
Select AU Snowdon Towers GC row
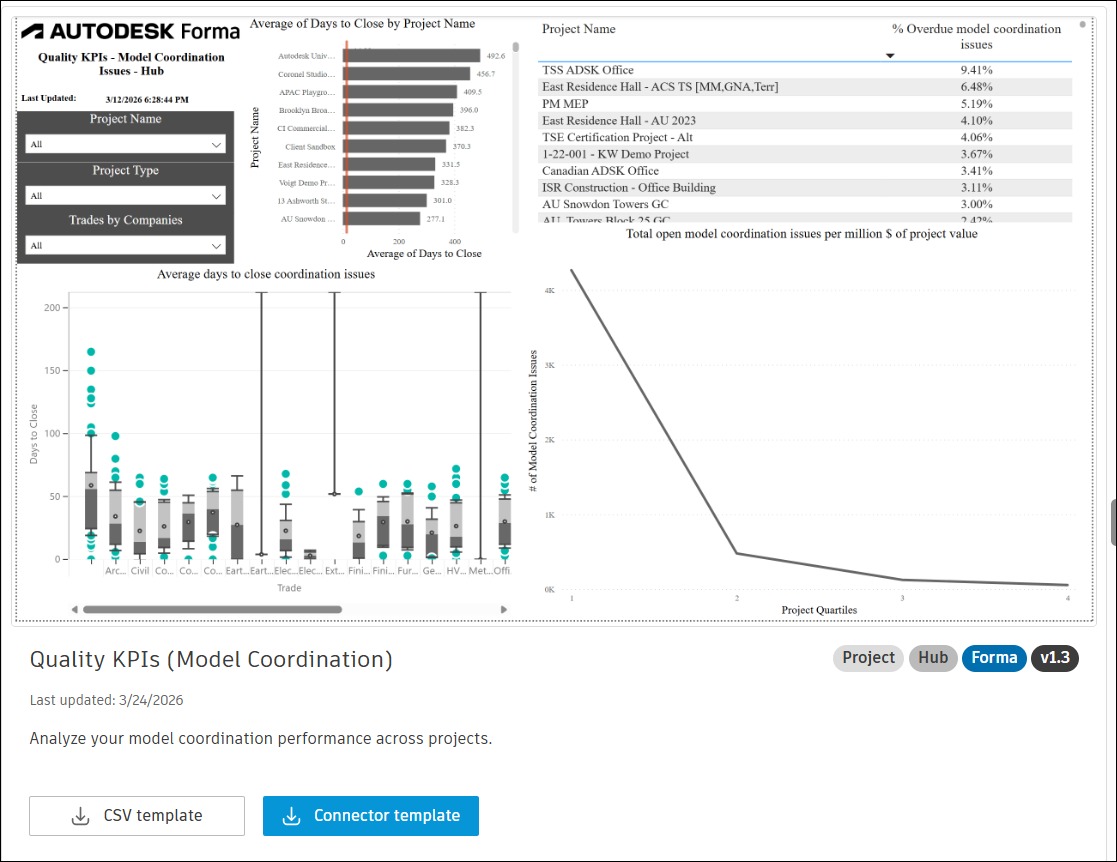click(x=805, y=204)
